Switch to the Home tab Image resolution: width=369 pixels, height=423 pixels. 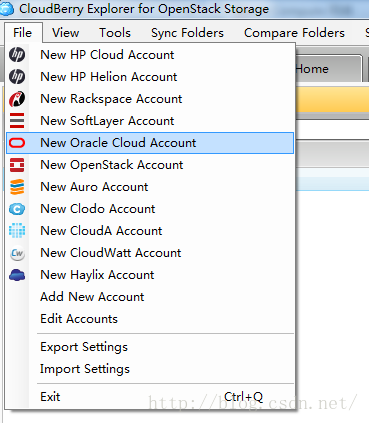tap(328, 69)
